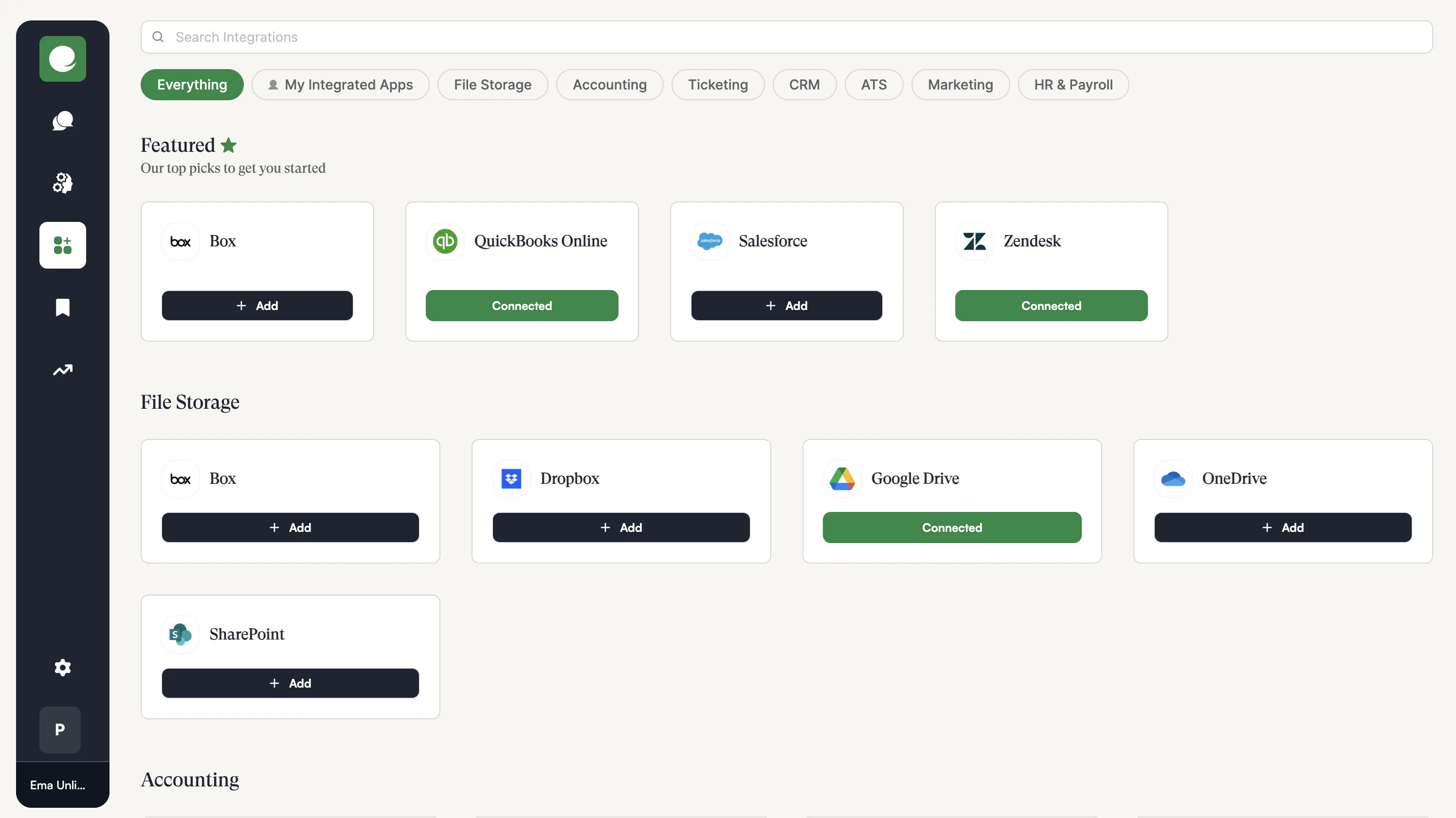This screenshot has width=1456, height=818.
Task: Click the Zendesk card title
Action: point(1032,241)
